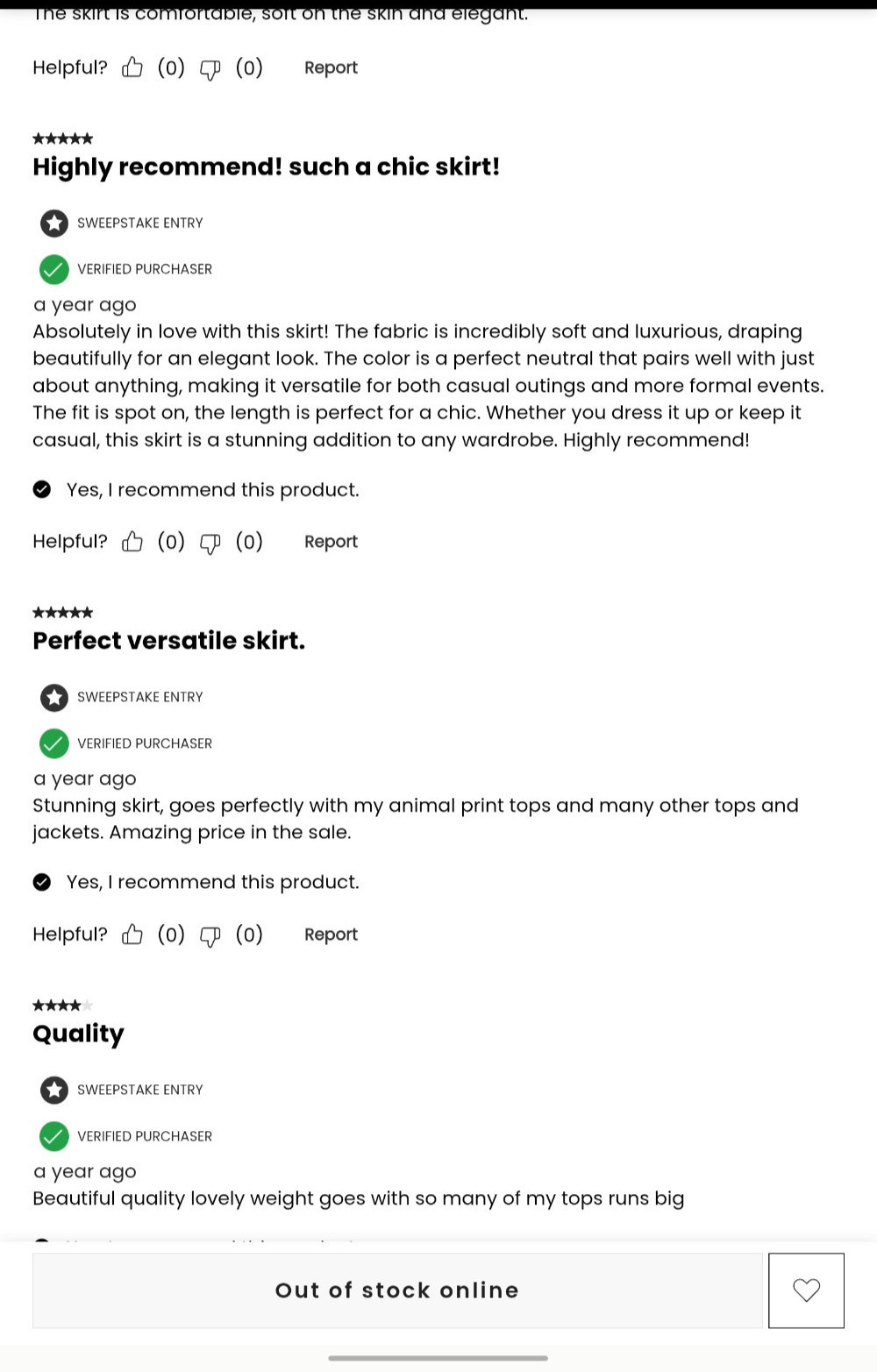Tap four-star rating above 'Quality' review

pyautogui.click(x=62, y=1005)
